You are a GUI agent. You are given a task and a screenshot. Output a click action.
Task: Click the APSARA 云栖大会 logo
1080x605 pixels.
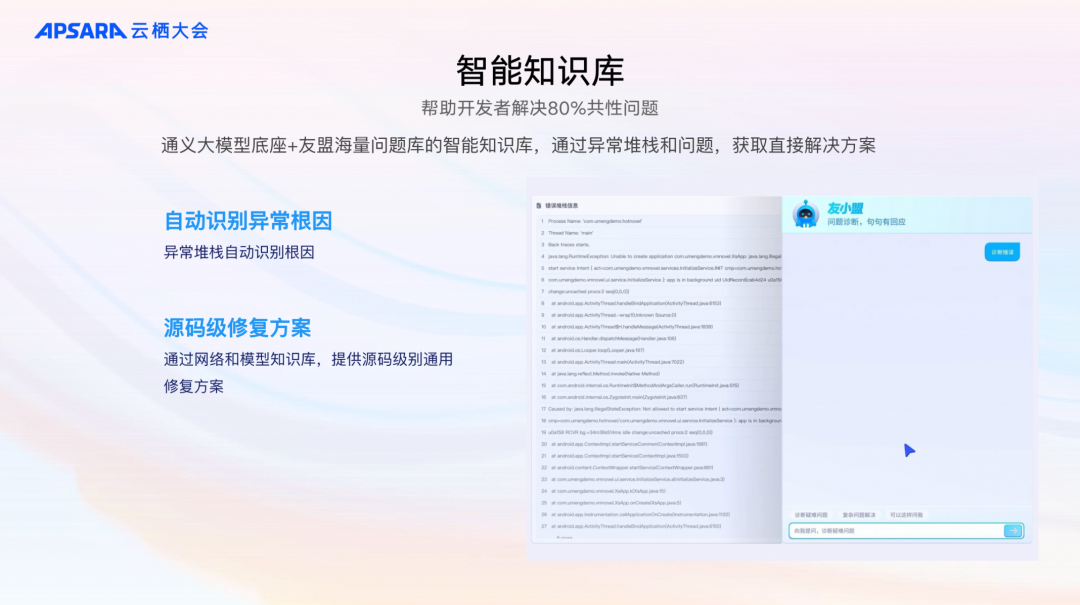click(x=121, y=30)
